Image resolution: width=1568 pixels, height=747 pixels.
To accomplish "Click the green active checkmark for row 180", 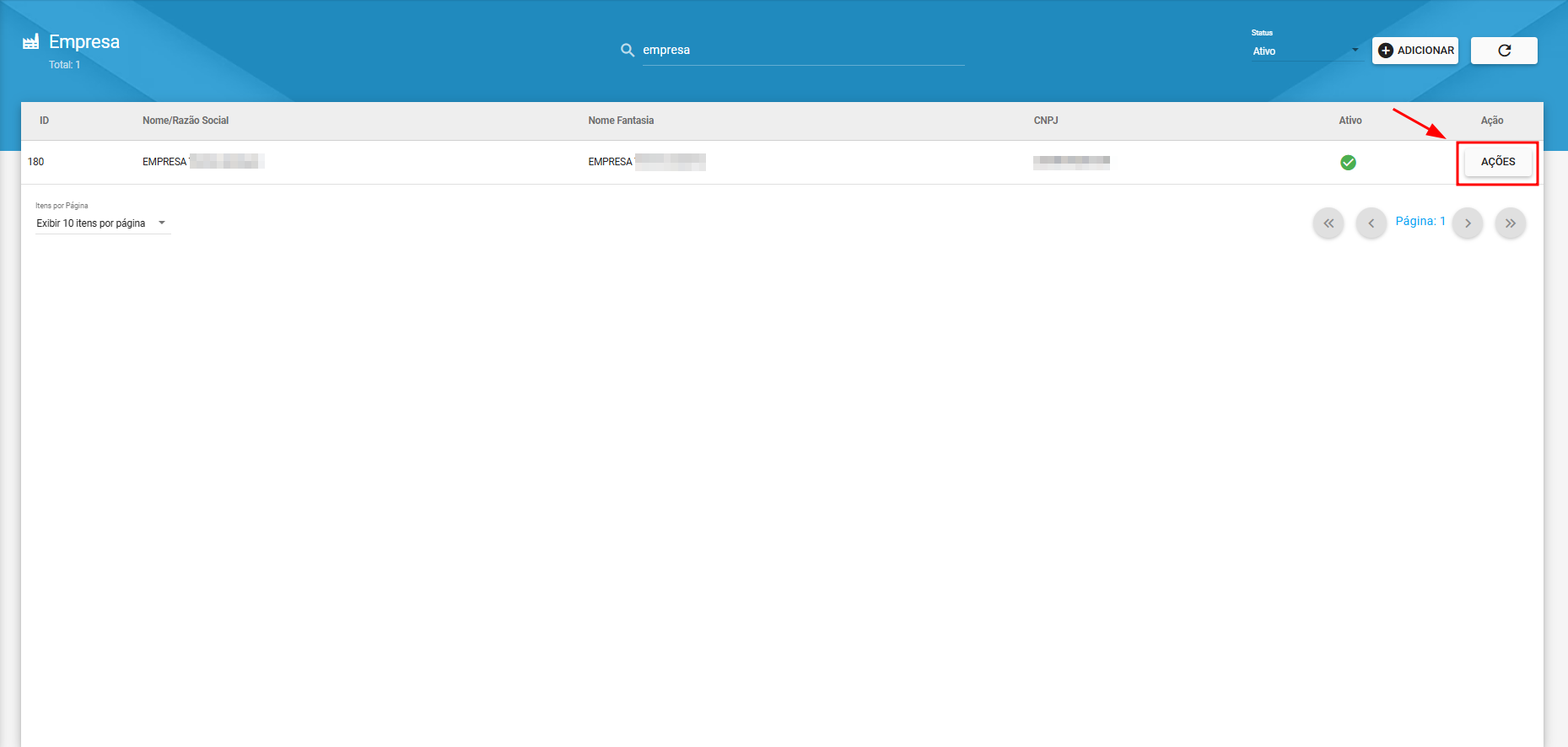I will point(1348,163).
